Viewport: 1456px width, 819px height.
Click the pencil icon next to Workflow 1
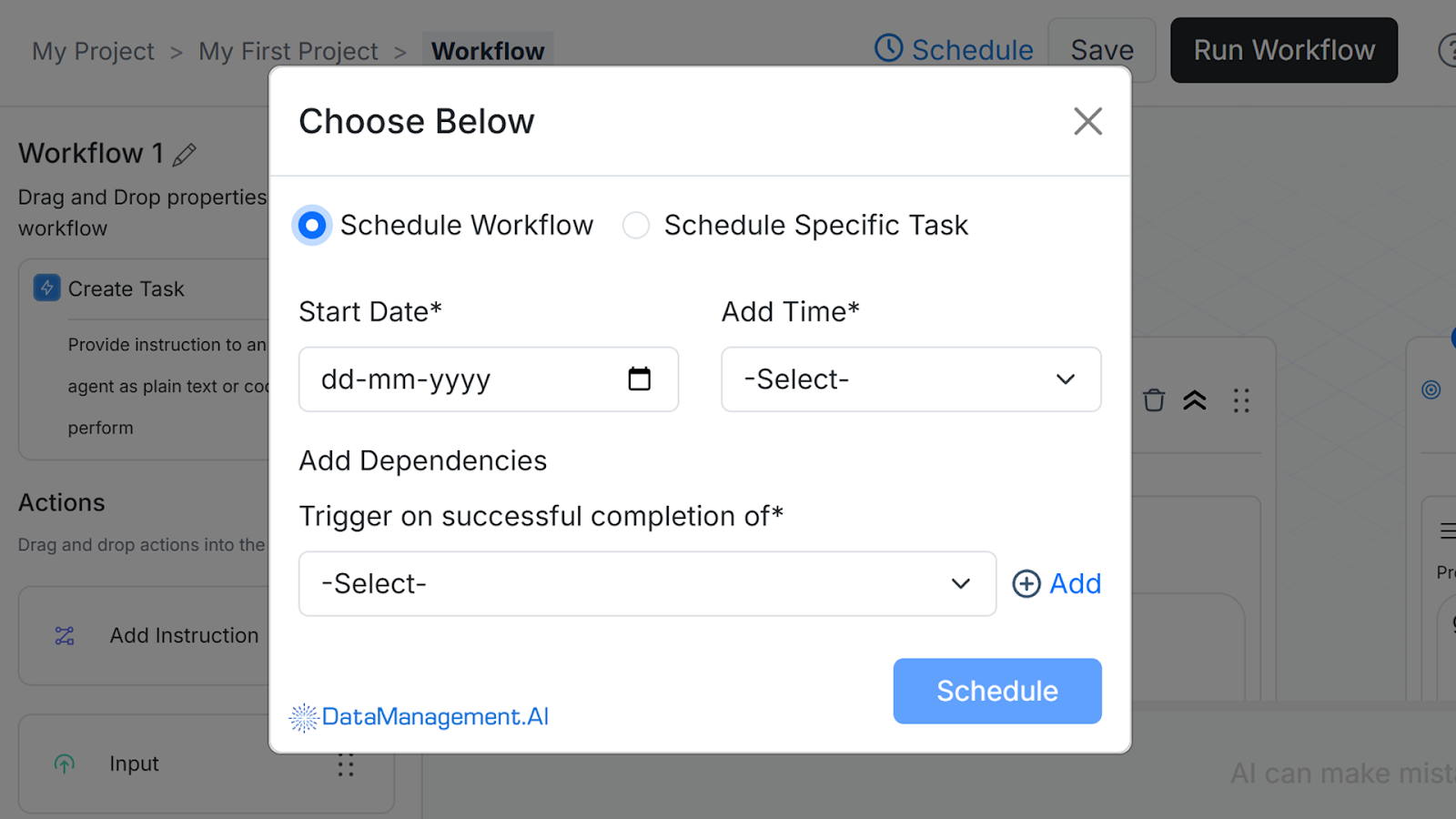184,155
